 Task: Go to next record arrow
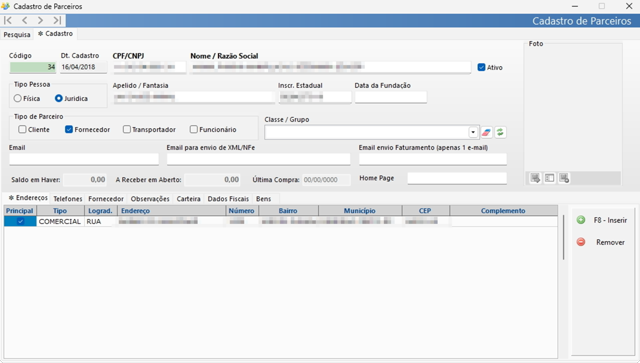[x=40, y=20]
